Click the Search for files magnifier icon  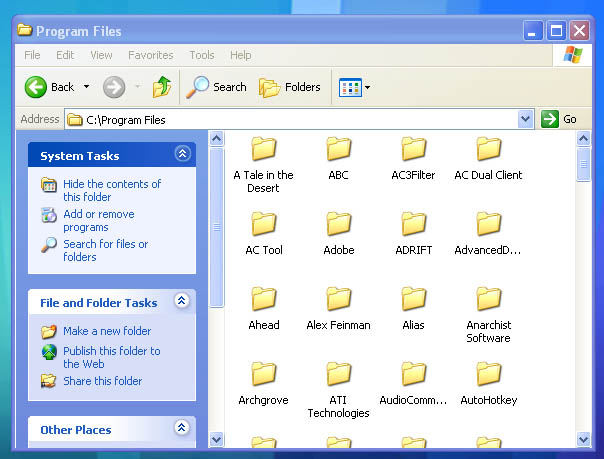49,245
